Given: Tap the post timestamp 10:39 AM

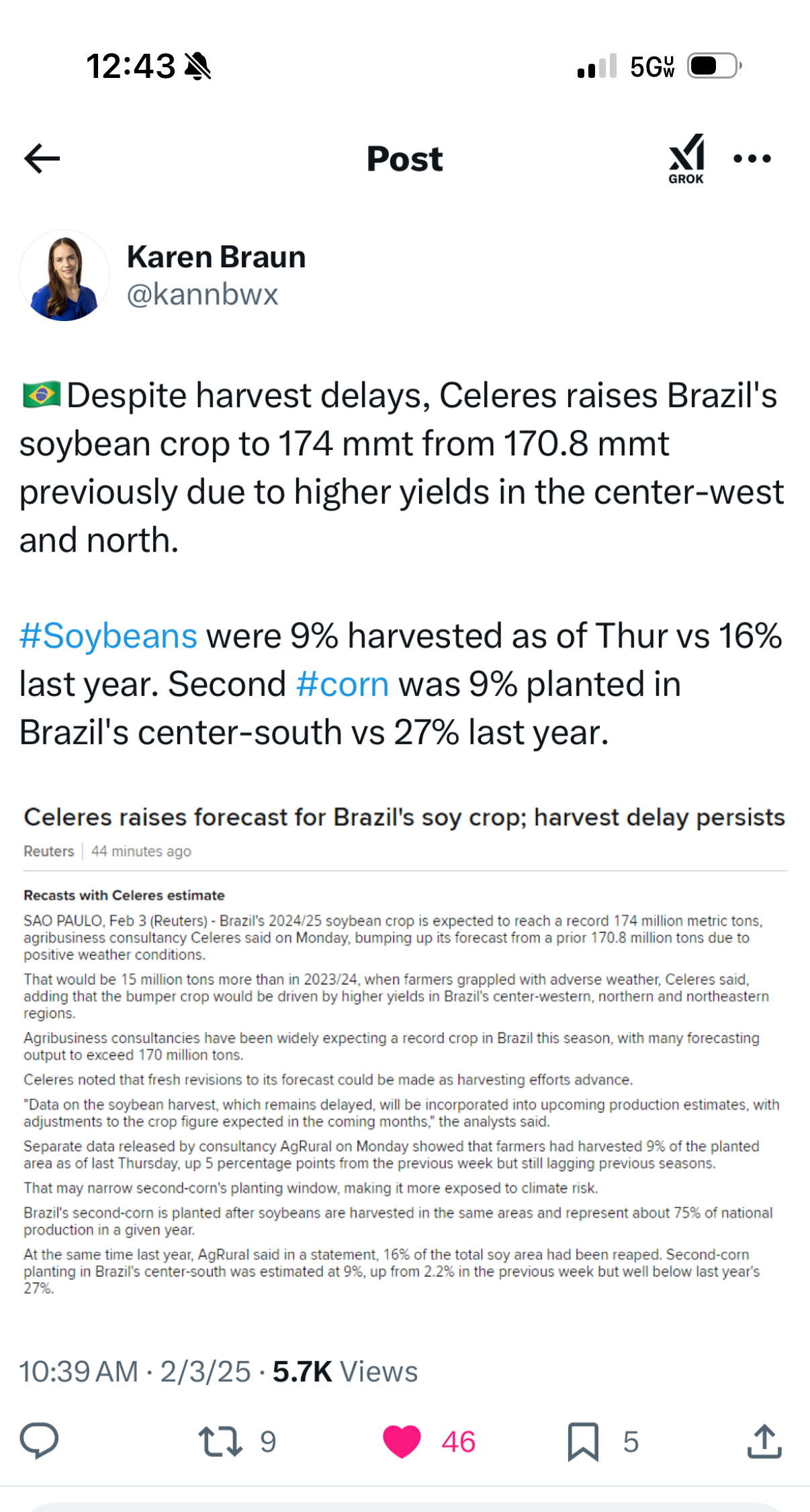Looking at the screenshot, I should pos(79,1372).
